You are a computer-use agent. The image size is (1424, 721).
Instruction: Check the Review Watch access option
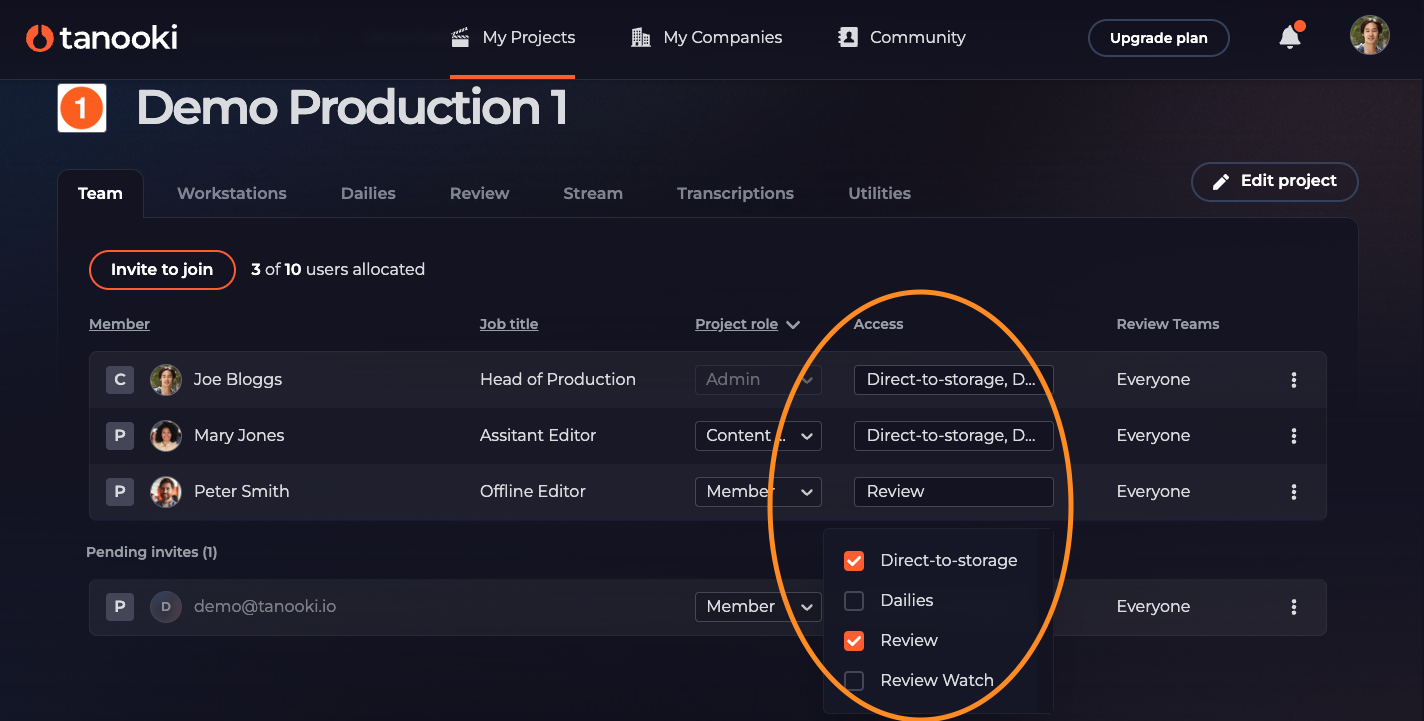[x=854, y=681]
